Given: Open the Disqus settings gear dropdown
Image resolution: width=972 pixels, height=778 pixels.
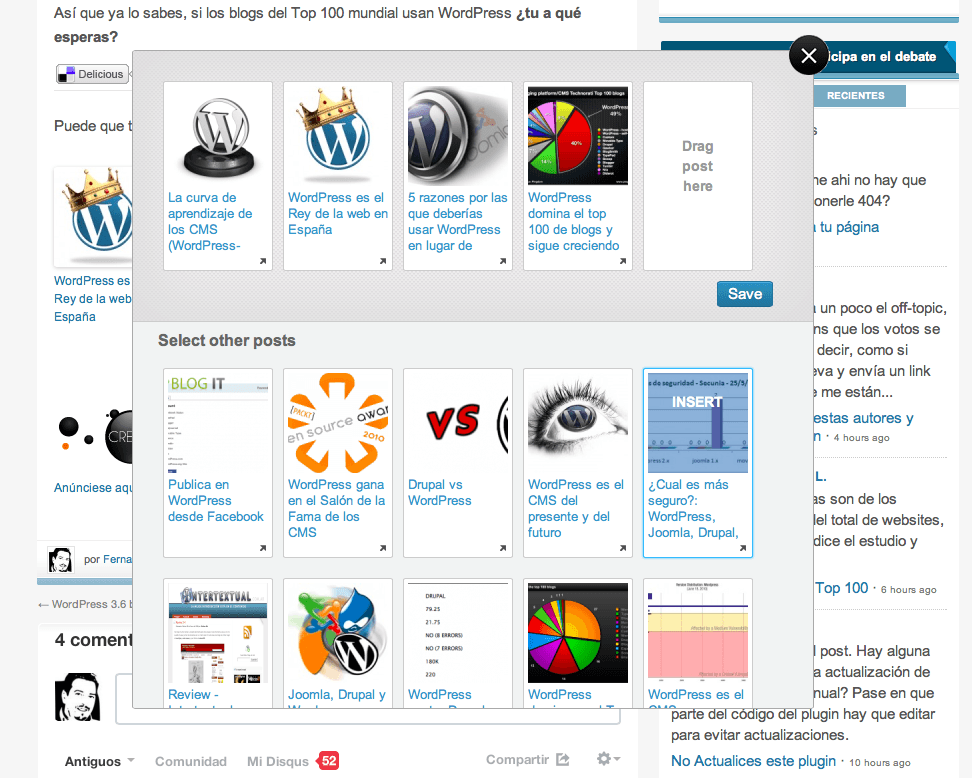Looking at the screenshot, I should (x=608, y=759).
